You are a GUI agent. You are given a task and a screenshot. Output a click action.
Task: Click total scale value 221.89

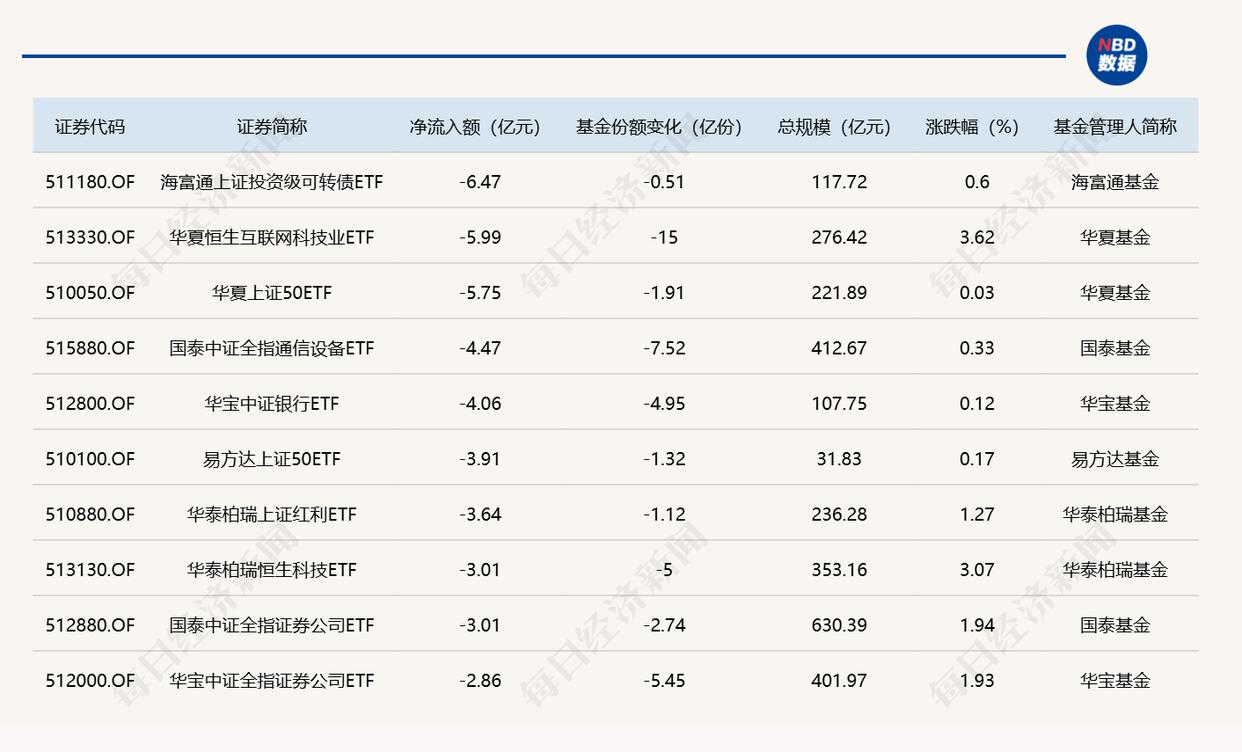pyautogui.click(x=840, y=293)
